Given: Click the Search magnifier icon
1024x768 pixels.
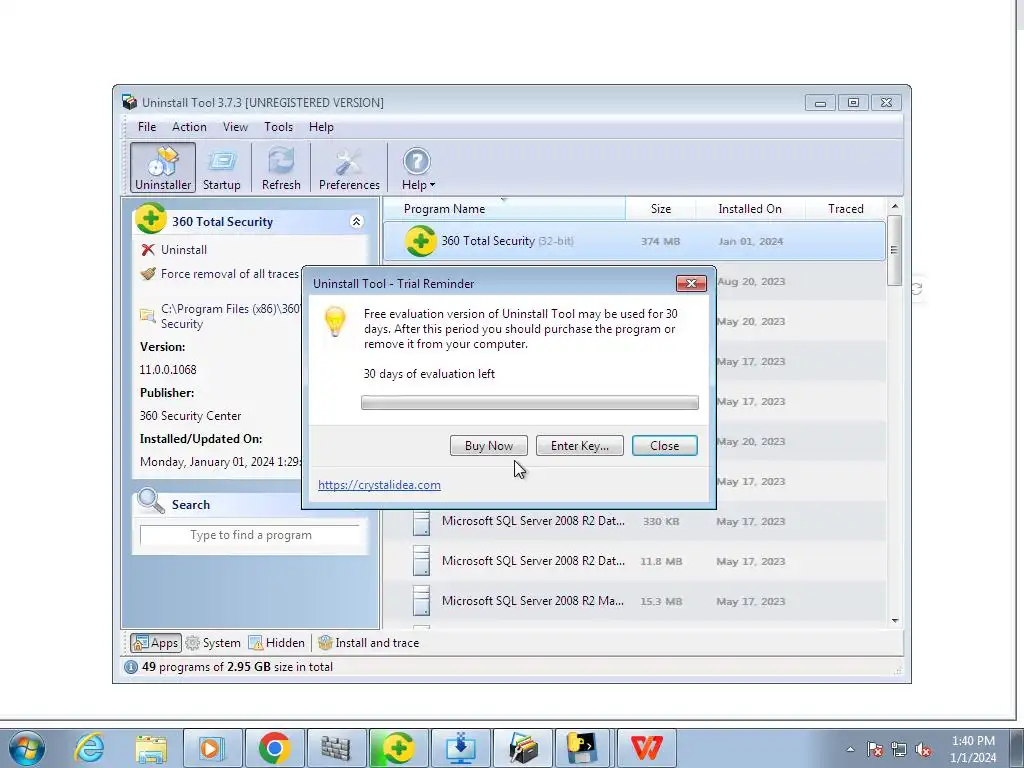Looking at the screenshot, I should [x=151, y=501].
